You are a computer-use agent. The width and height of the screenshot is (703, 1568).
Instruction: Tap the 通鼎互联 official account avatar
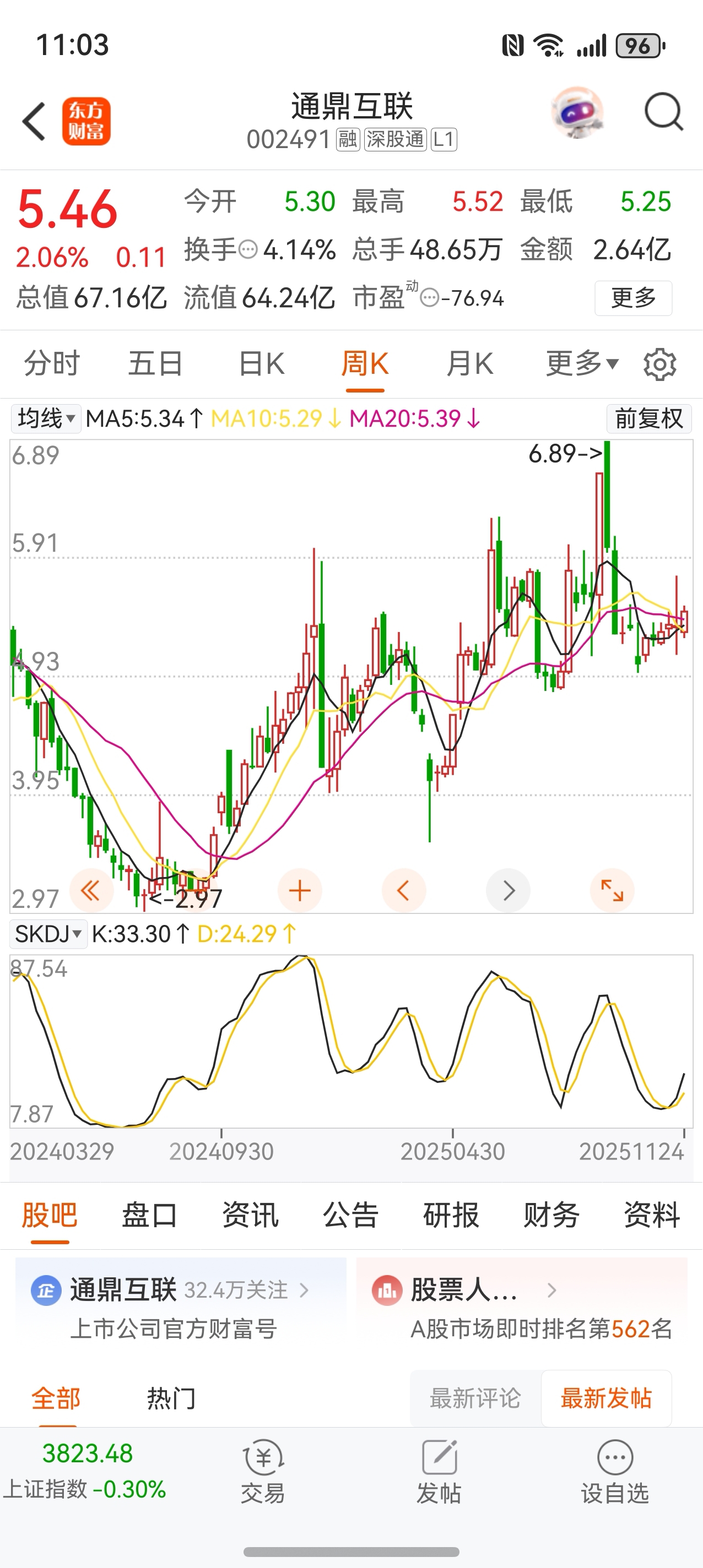pyautogui.click(x=46, y=1290)
